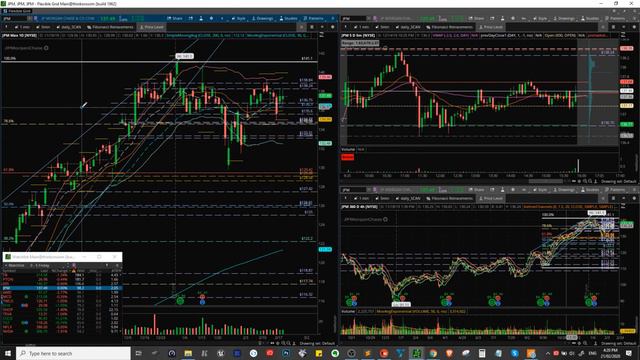Open Google Chrome from the taskbar

coord(433,353)
